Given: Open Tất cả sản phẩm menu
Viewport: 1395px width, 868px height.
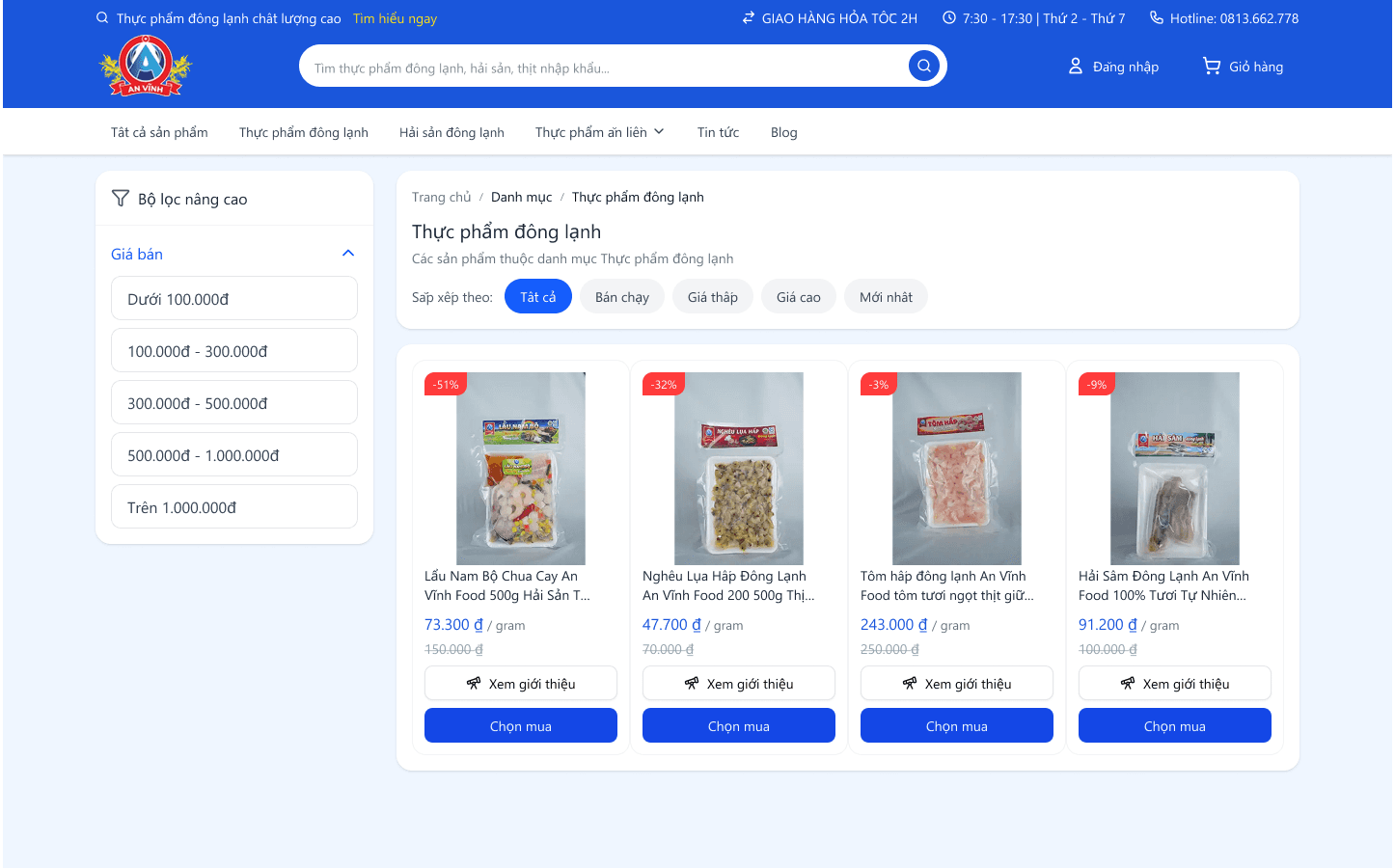Looking at the screenshot, I should point(159,132).
